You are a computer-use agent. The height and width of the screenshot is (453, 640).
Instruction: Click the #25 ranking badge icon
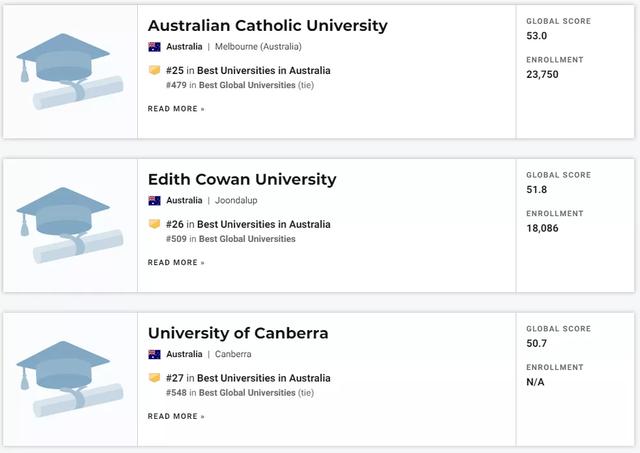click(x=154, y=71)
